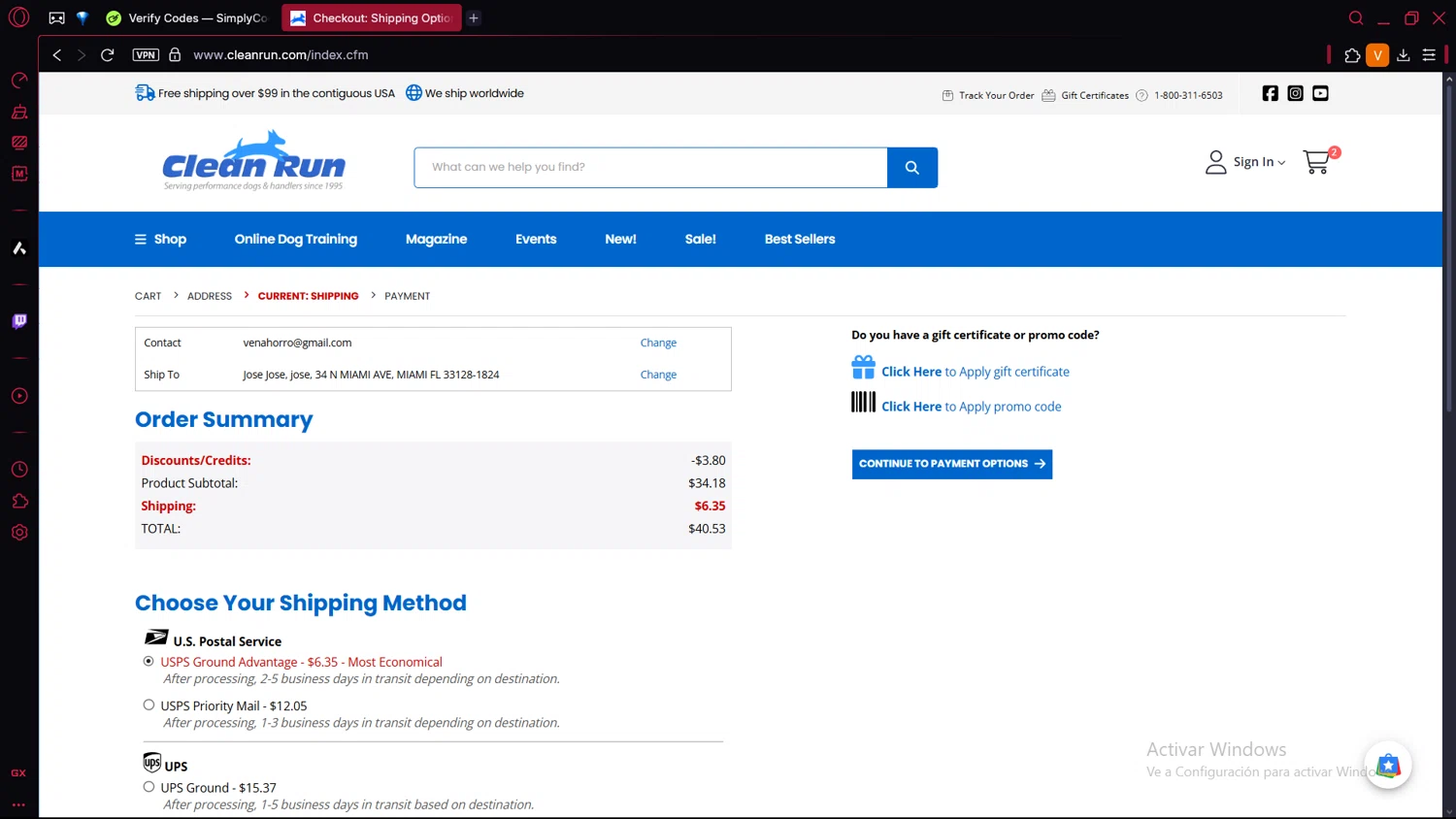The image size is (1456, 819).
Task: Open the Easy Setup lines icon
Action: coord(1429,55)
